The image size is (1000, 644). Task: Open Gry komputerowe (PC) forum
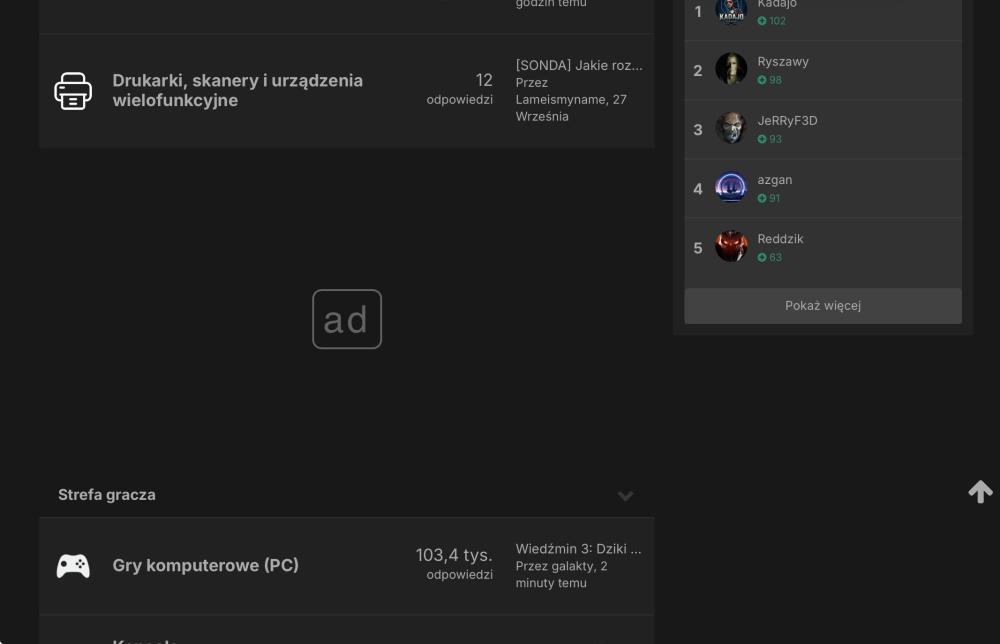205,566
